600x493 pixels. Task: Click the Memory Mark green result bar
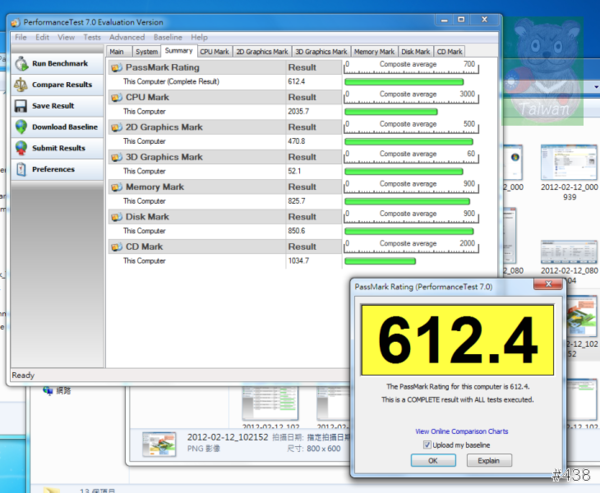click(x=407, y=201)
